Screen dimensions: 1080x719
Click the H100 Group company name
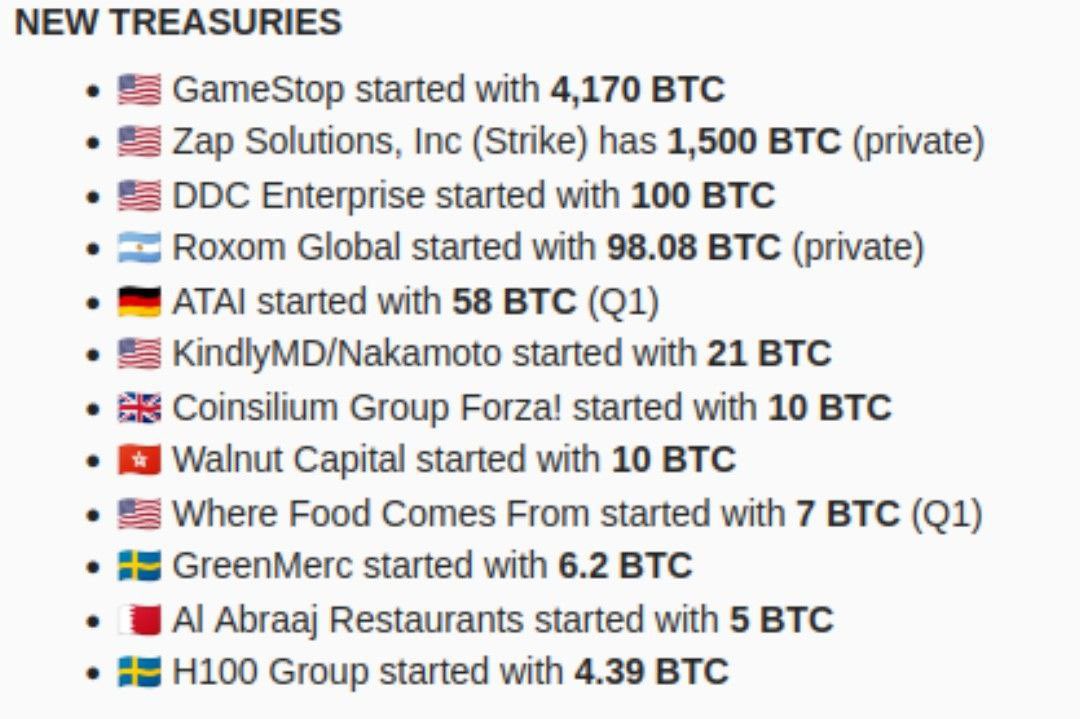tap(270, 672)
